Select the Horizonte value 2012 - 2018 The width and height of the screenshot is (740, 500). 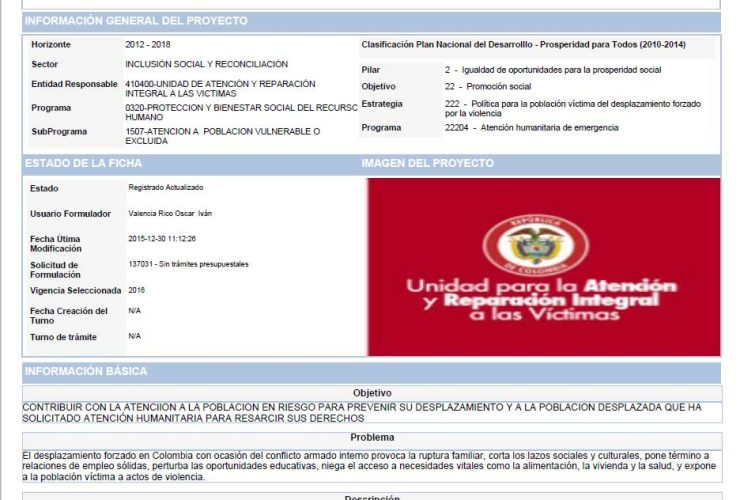point(148,44)
